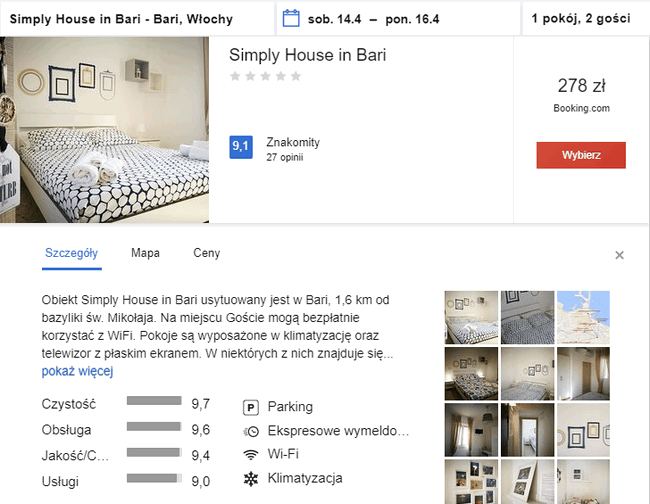
Task: Click the blue 9,1 rating badge
Action: tap(240, 147)
